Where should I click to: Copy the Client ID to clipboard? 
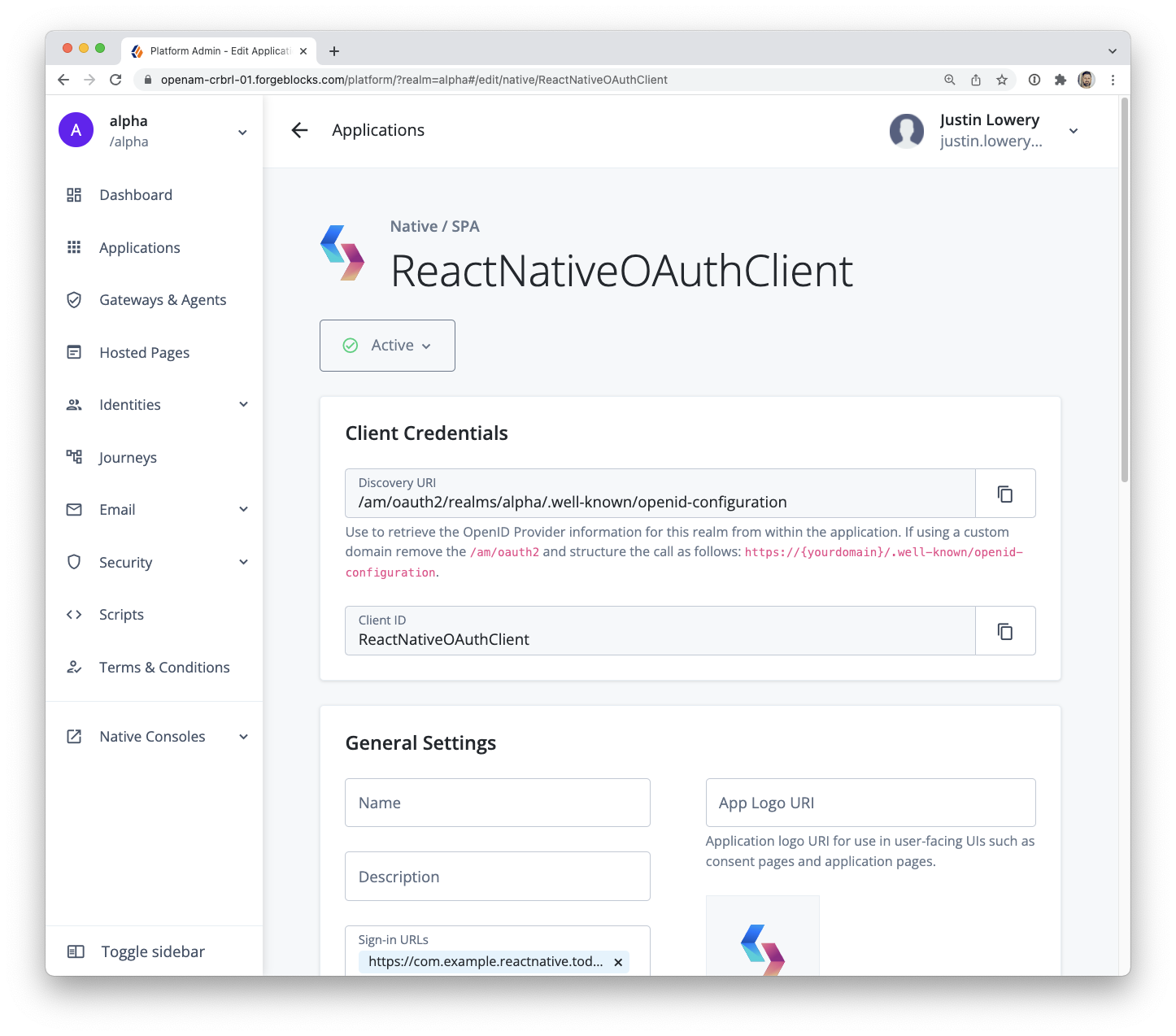pos(1005,631)
